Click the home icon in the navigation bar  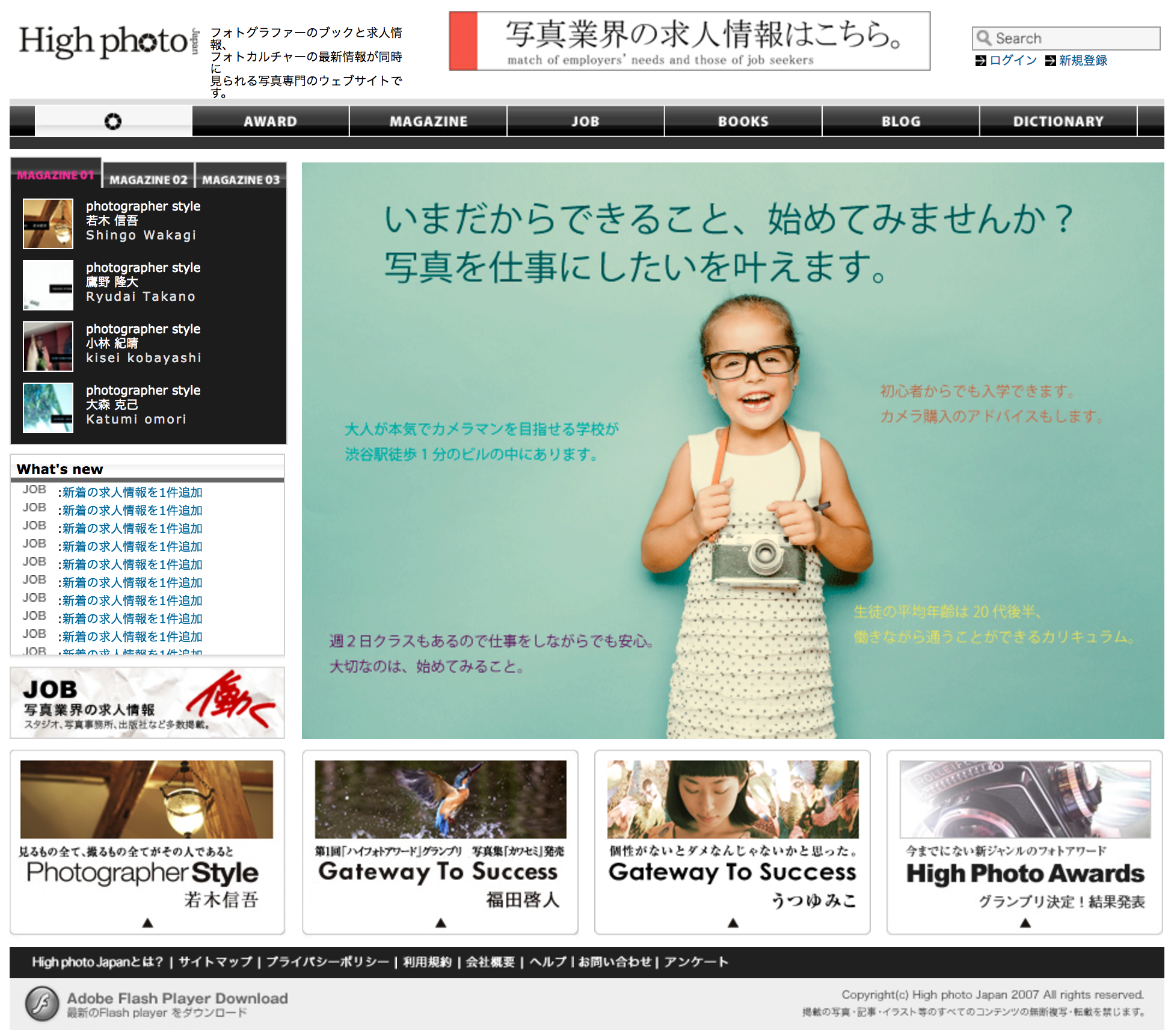point(113,121)
